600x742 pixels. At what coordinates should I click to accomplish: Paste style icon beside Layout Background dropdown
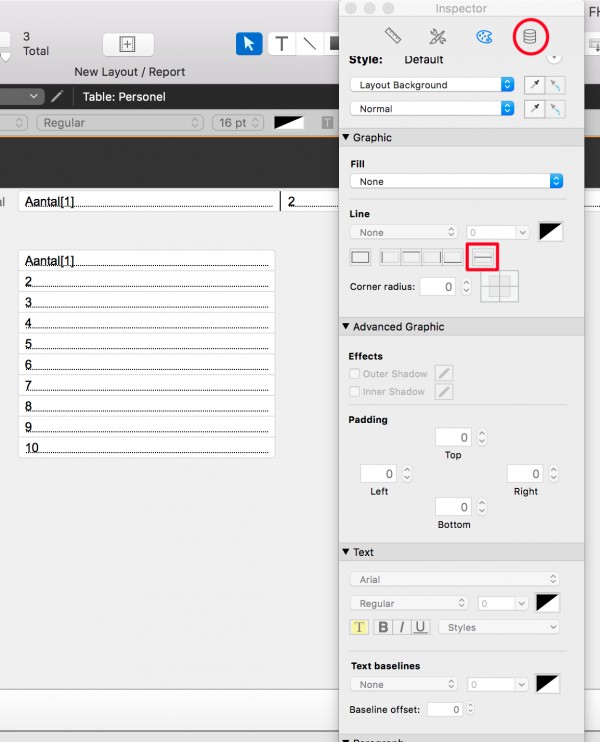tap(555, 85)
